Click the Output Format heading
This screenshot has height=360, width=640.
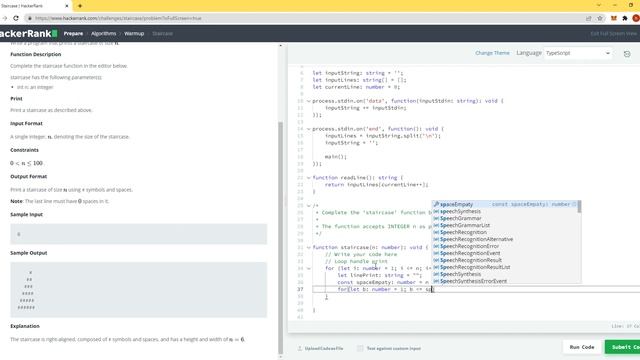(29, 176)
